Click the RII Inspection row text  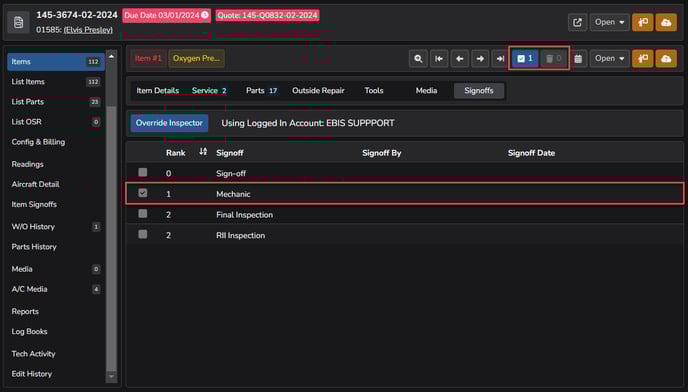click(x=240, y=235)
